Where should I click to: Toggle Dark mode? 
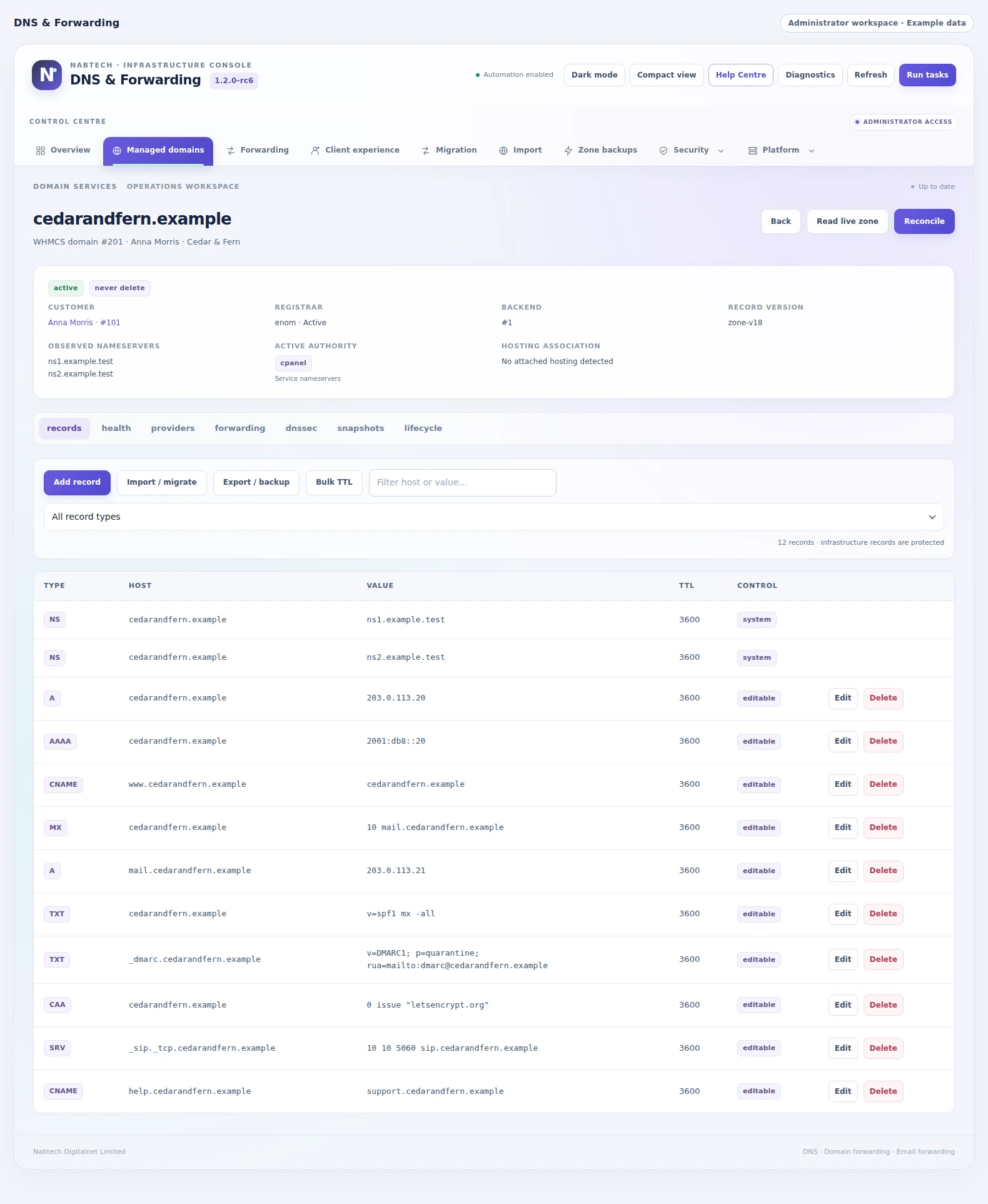(x=594, y=75)
